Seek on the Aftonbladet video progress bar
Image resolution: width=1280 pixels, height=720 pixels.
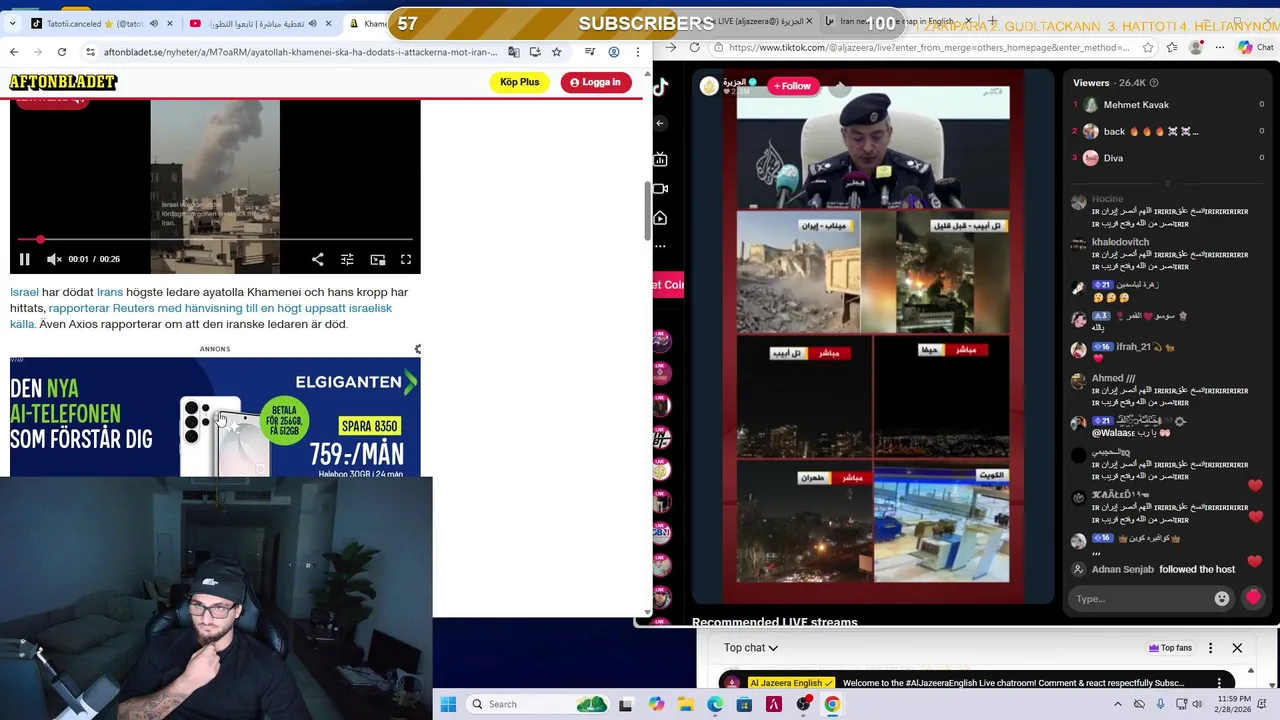coord(215,239)
